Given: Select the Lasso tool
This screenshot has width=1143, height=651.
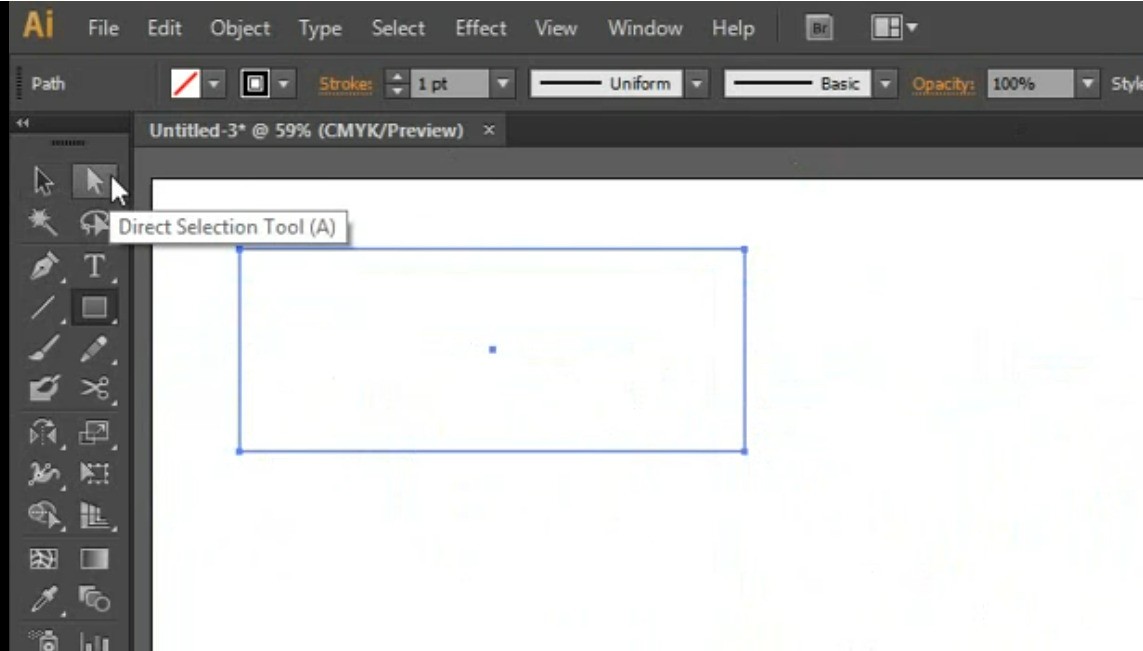Looking at the screenshot, I should [94, 222].
